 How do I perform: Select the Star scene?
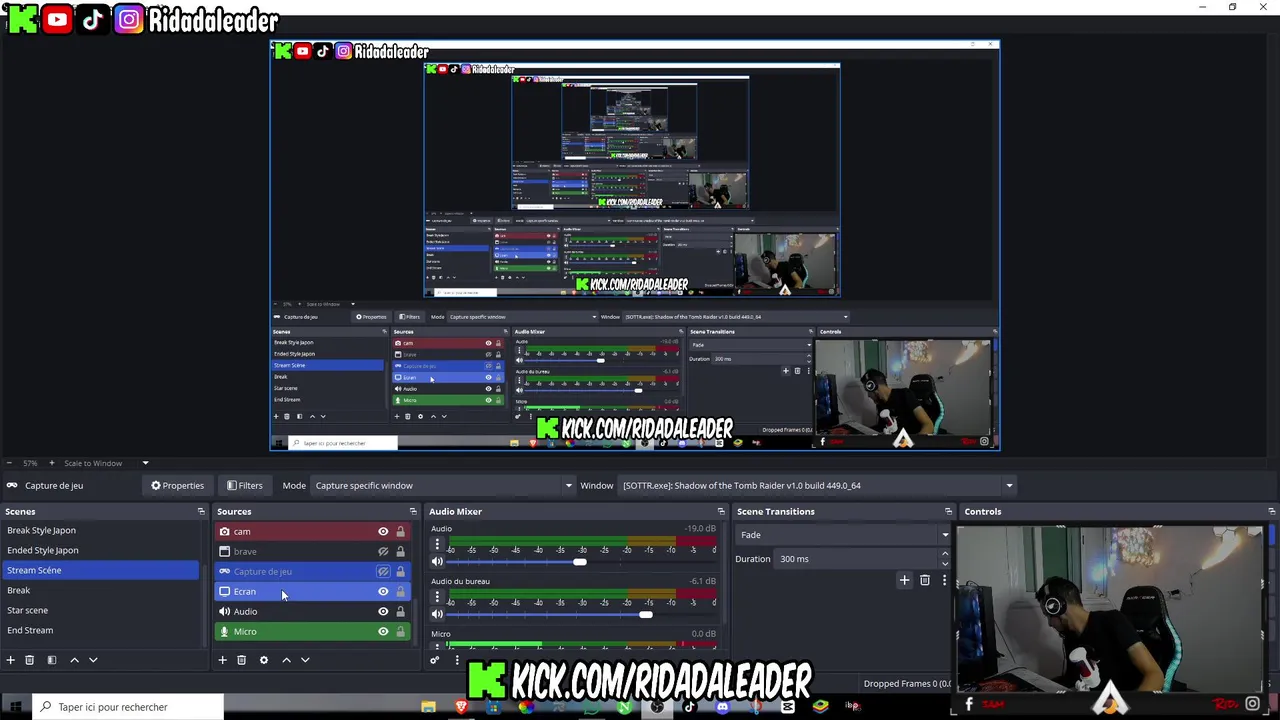pos(100,610)
